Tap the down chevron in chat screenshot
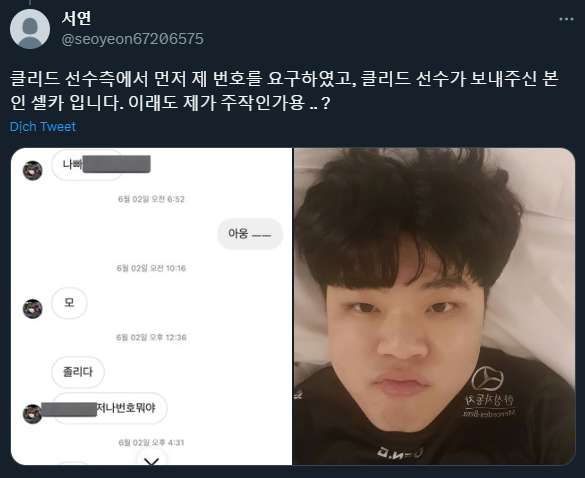585x478 pixels. pyautogui.click(x=151, y=462)
